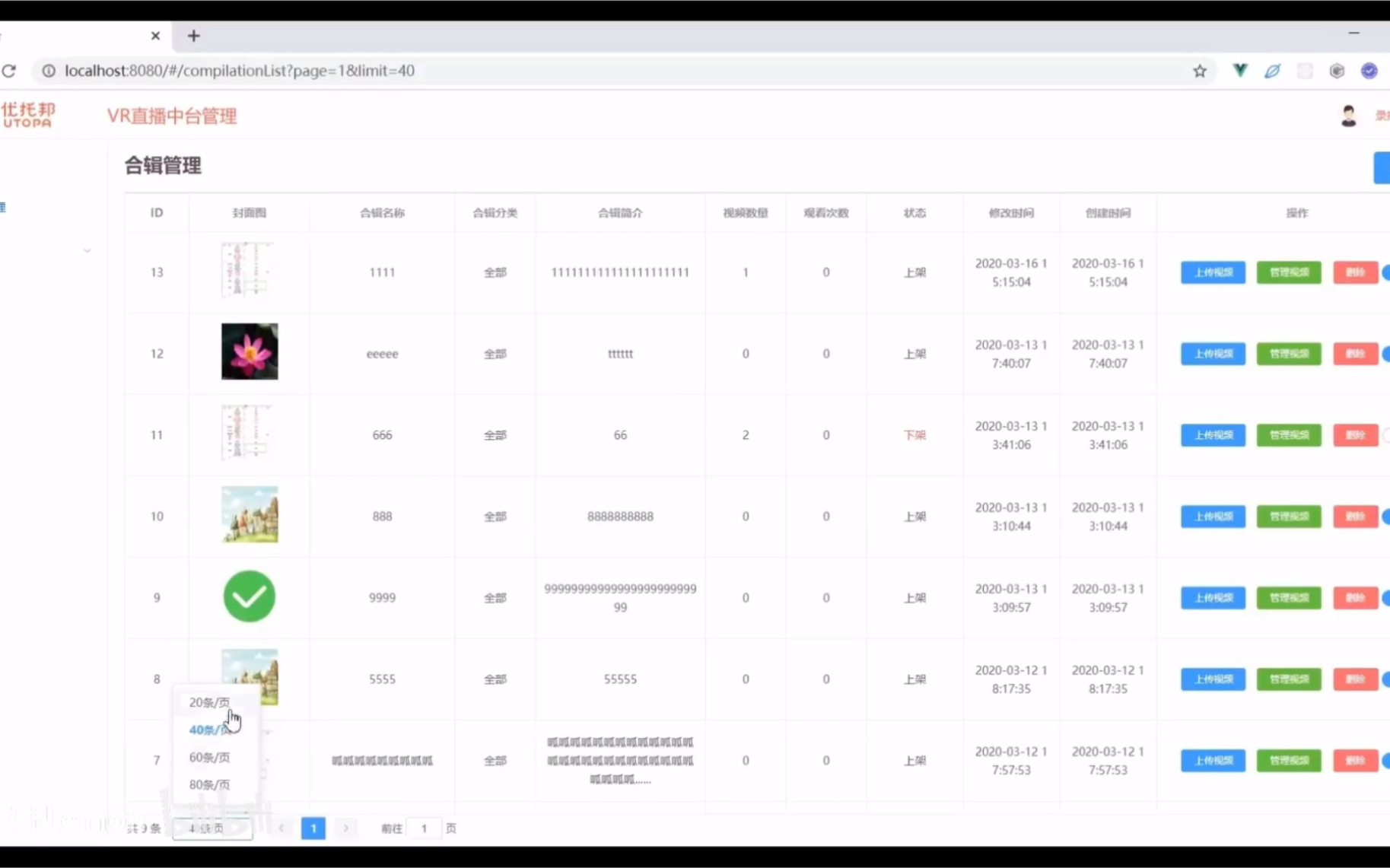Click 管理视频 for album 666
The width and height of the screenshot is (1390, 868).
(x=1289, y=435)
